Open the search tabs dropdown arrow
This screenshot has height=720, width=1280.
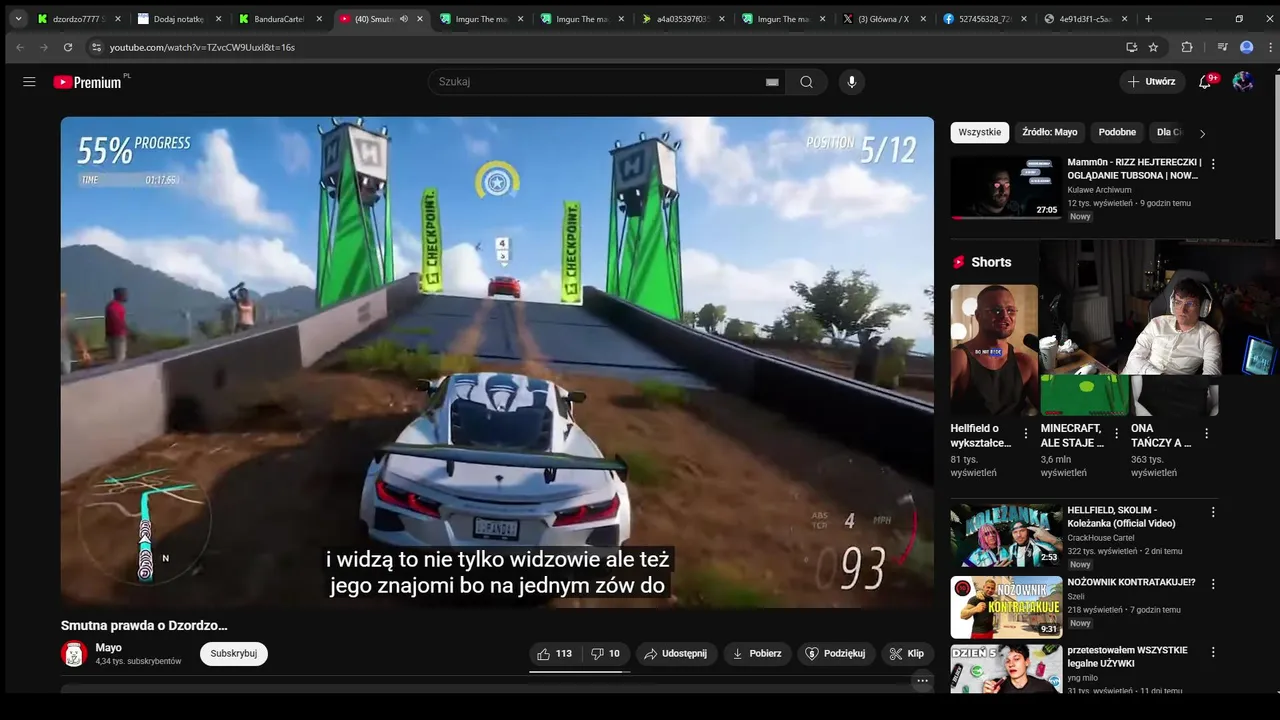[x=18, y=19]
